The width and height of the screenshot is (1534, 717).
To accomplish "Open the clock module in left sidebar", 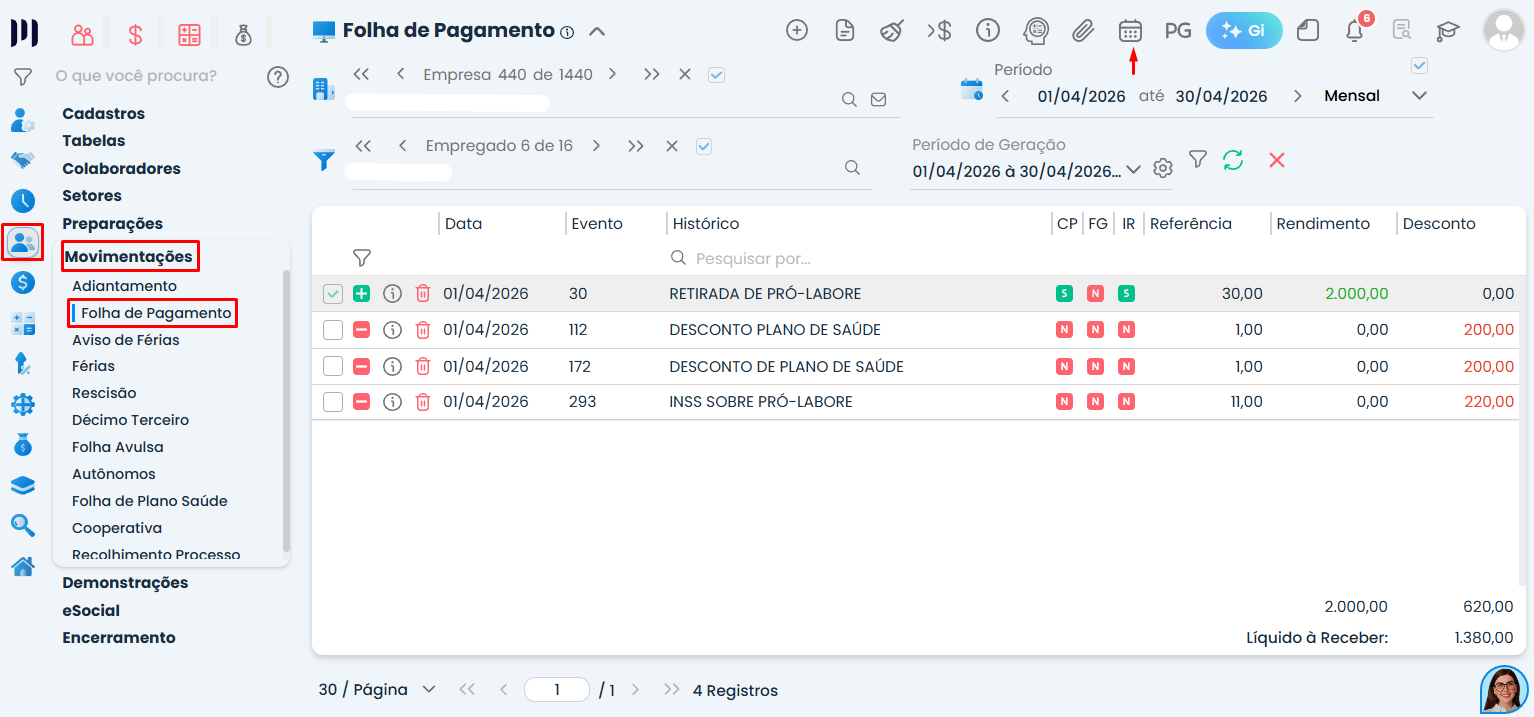I will (x=23, y=201).
